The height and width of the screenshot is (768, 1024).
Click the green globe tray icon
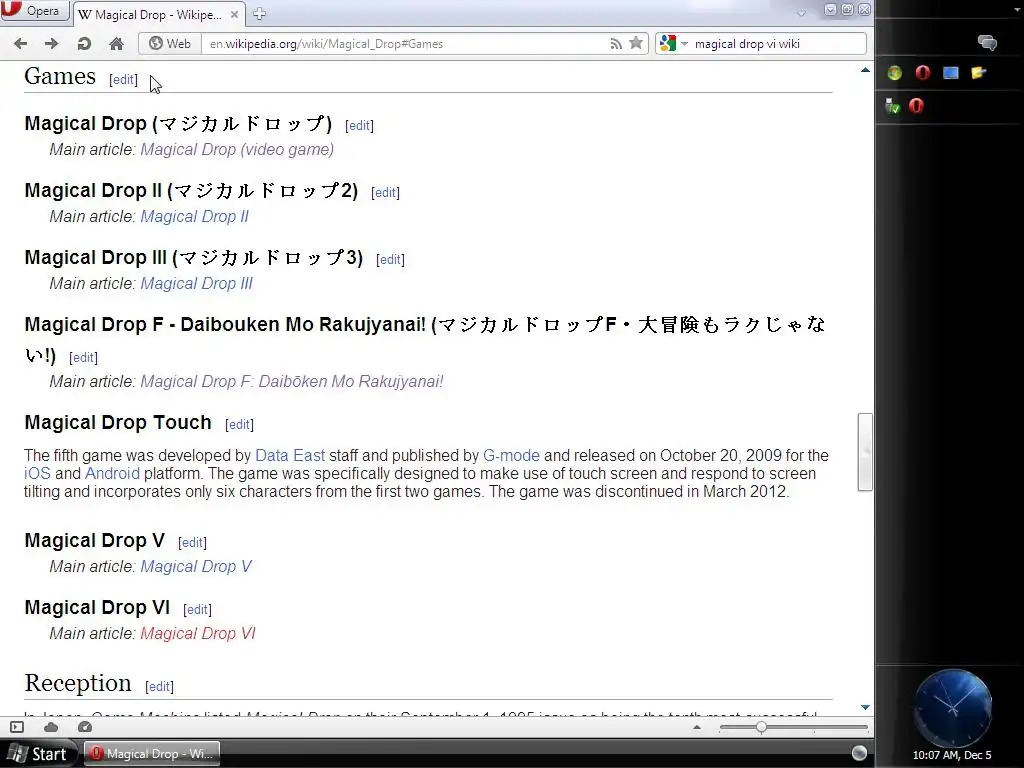(894, 72)
